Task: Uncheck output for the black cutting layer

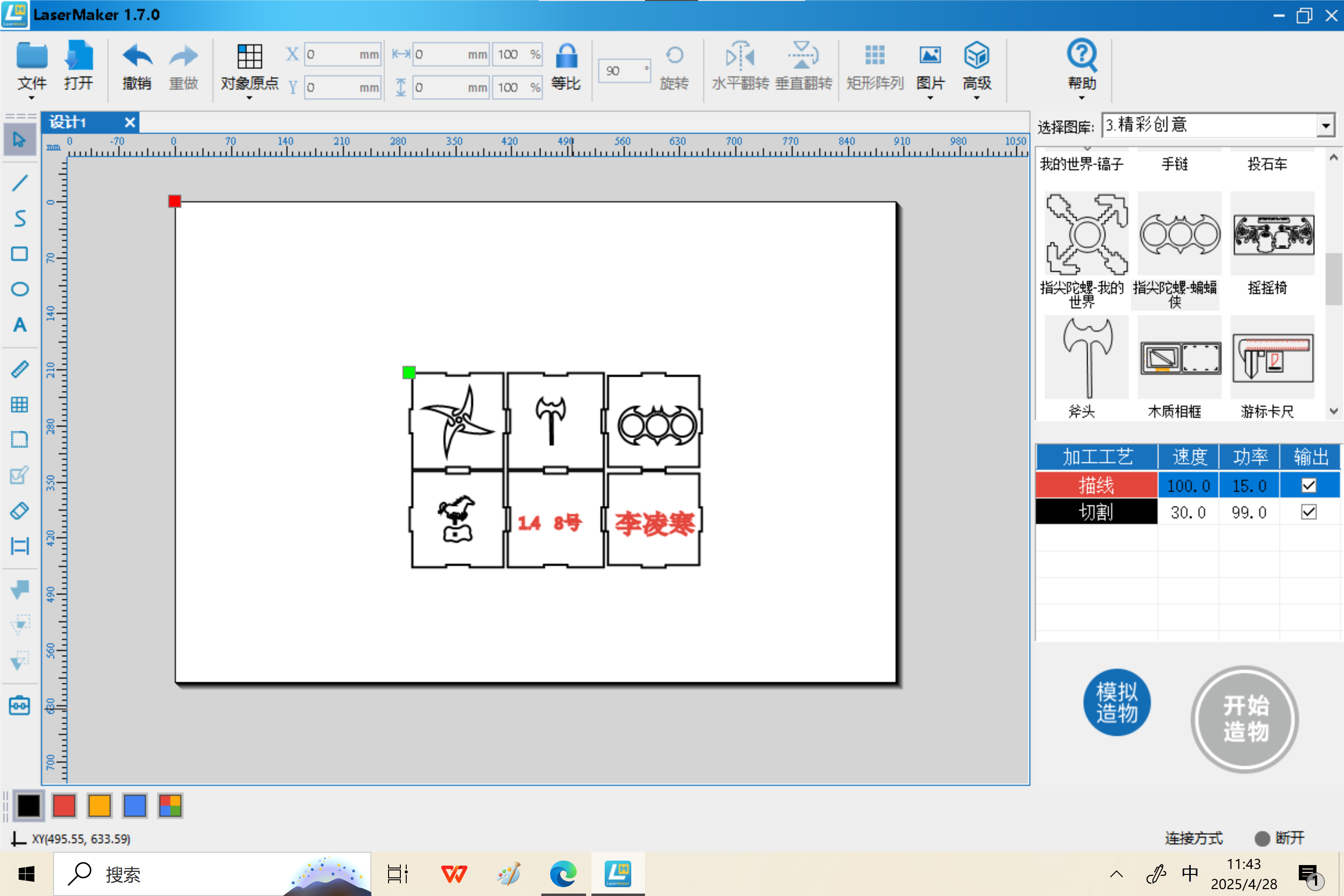Action: pyautogui.click(x=1308, y=512)
